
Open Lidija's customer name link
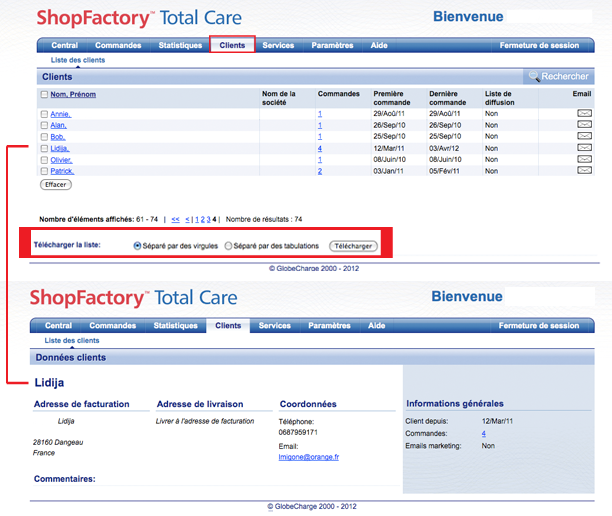pos(59,148)
